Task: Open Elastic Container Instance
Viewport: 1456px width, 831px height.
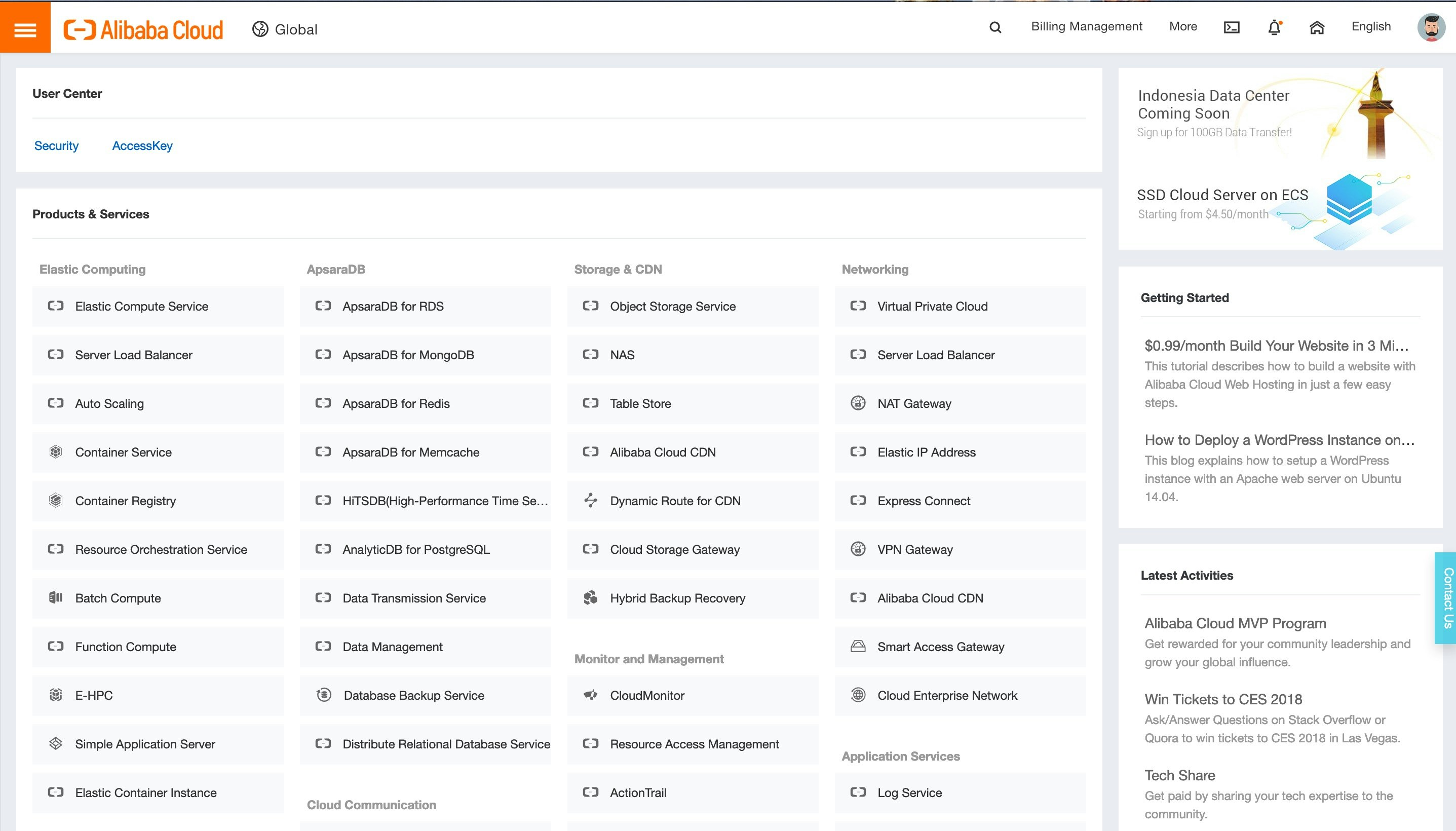Action: pyautogui.click(x=158, y=792)
